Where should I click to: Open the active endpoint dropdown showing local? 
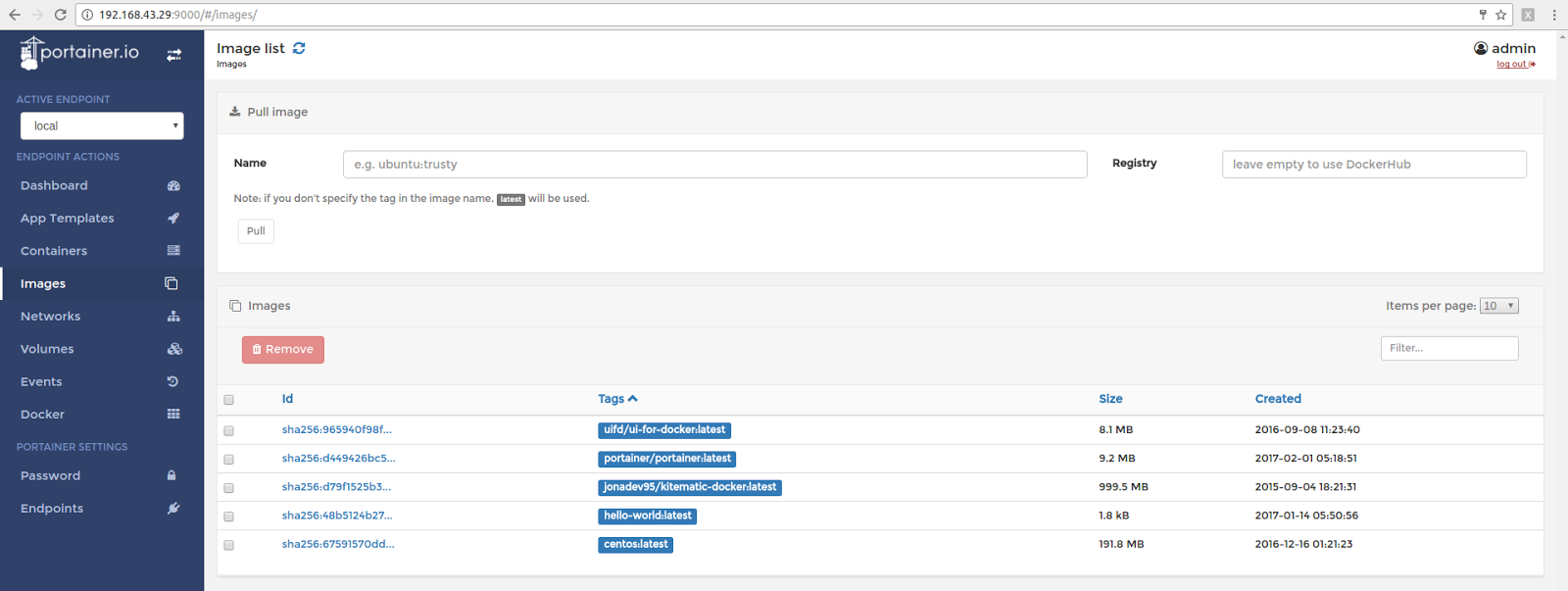click(x=102, y=125)
